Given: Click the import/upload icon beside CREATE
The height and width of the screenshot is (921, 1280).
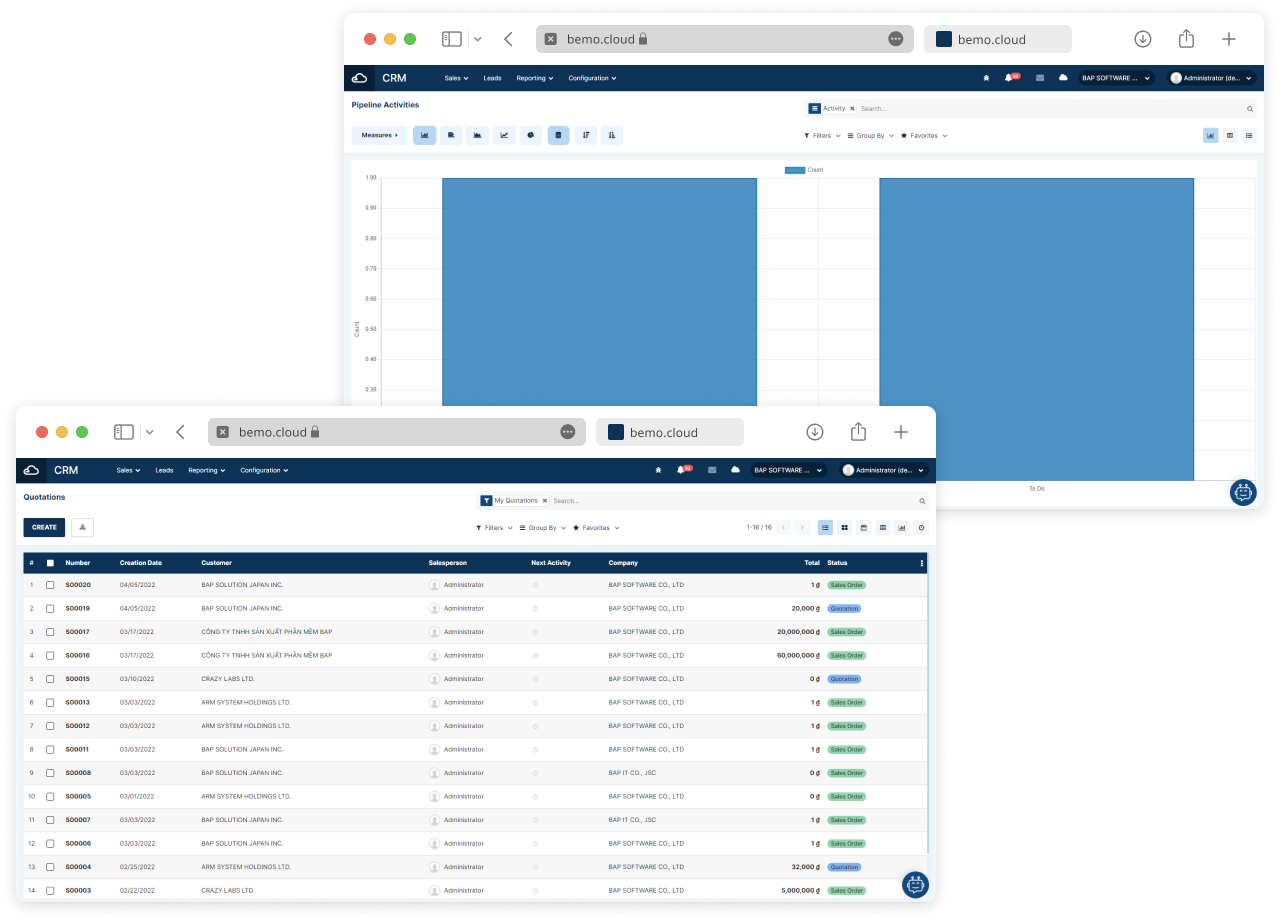Looking at the screenshot, I should [x=83, y=527].
